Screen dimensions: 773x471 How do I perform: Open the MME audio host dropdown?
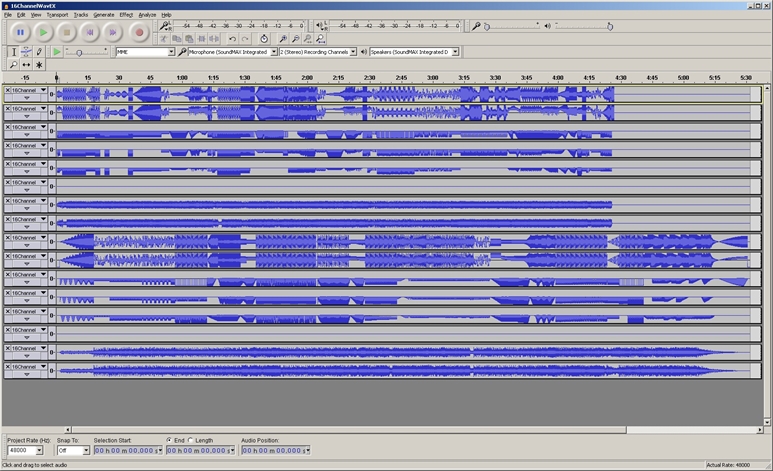click(x=171, y=51)
